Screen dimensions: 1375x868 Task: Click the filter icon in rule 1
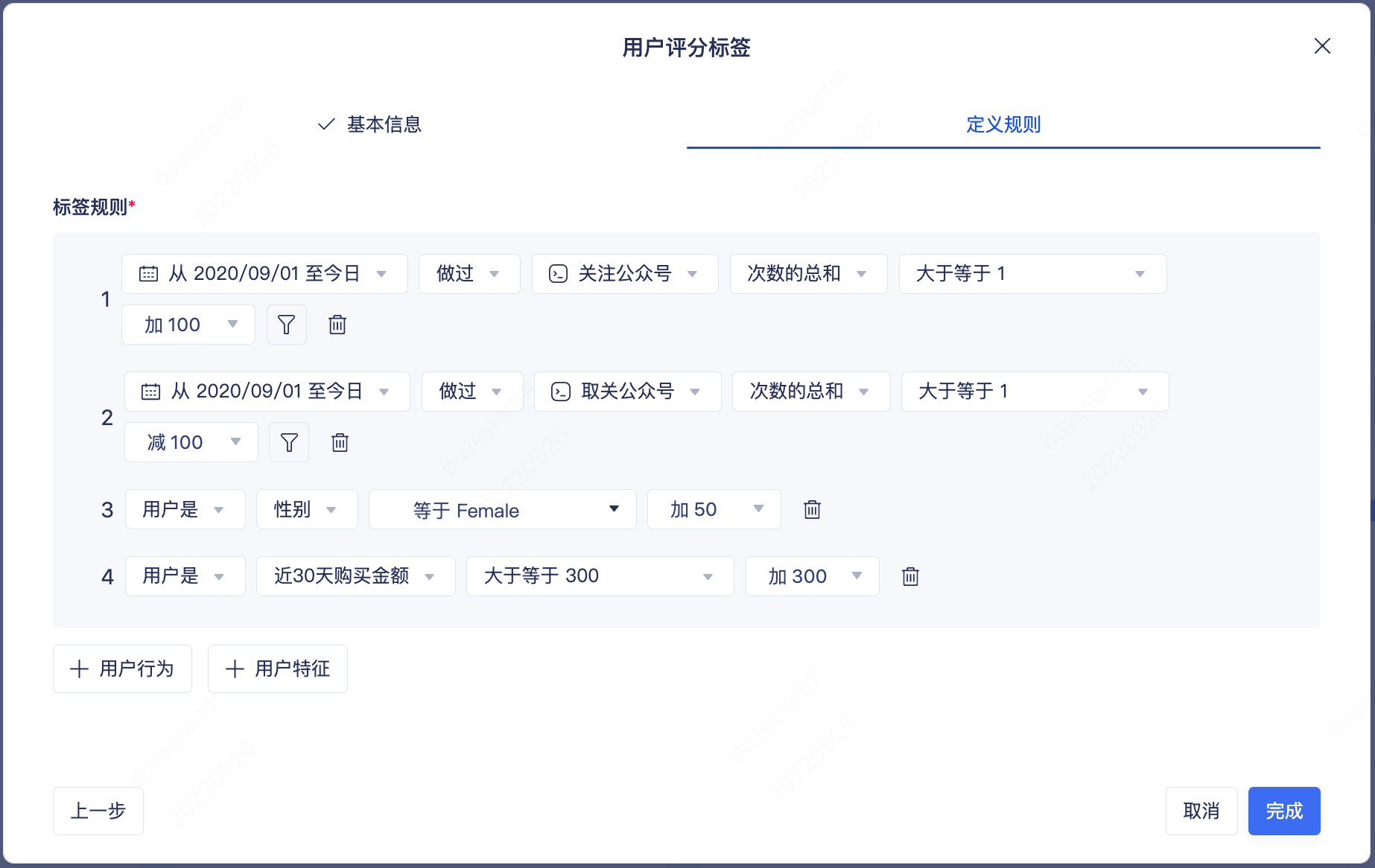pyautogui.click(x=287, y=325)
